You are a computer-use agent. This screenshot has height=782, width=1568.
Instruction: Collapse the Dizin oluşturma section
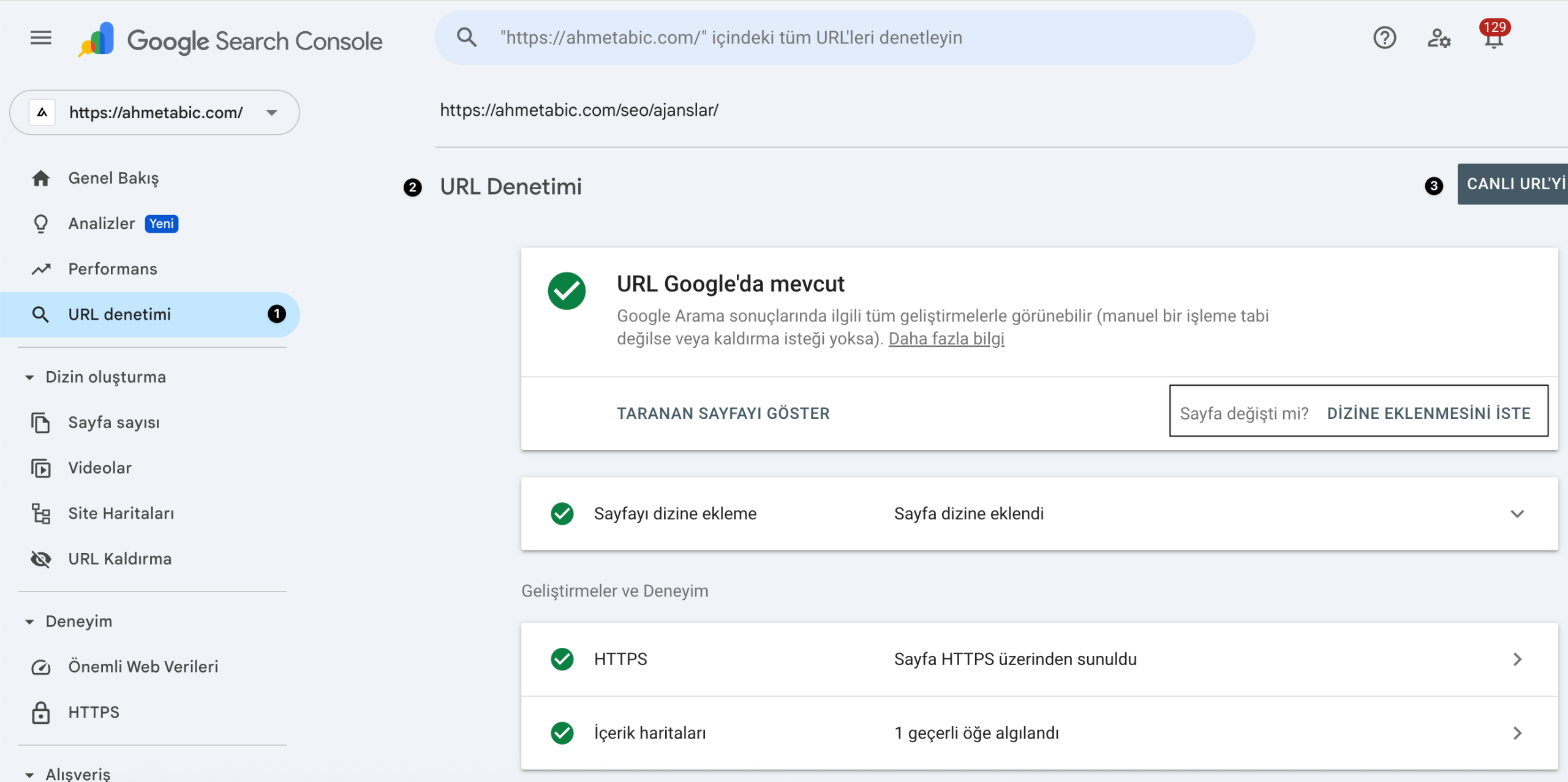coord(29,377)
